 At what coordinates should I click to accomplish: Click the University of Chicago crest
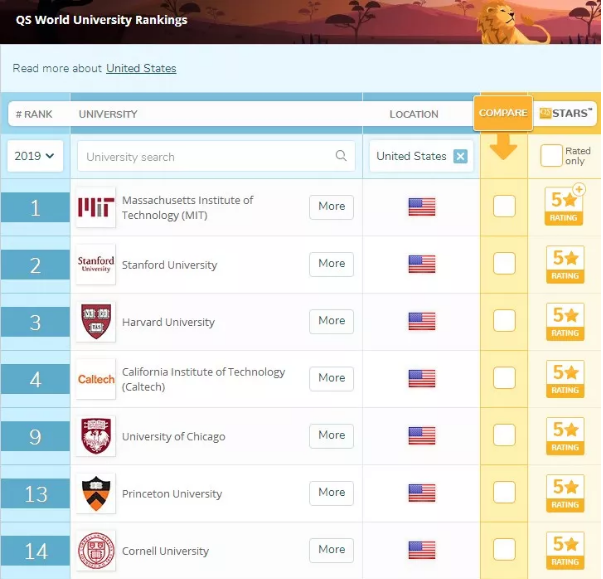click(x=96, y=436)
